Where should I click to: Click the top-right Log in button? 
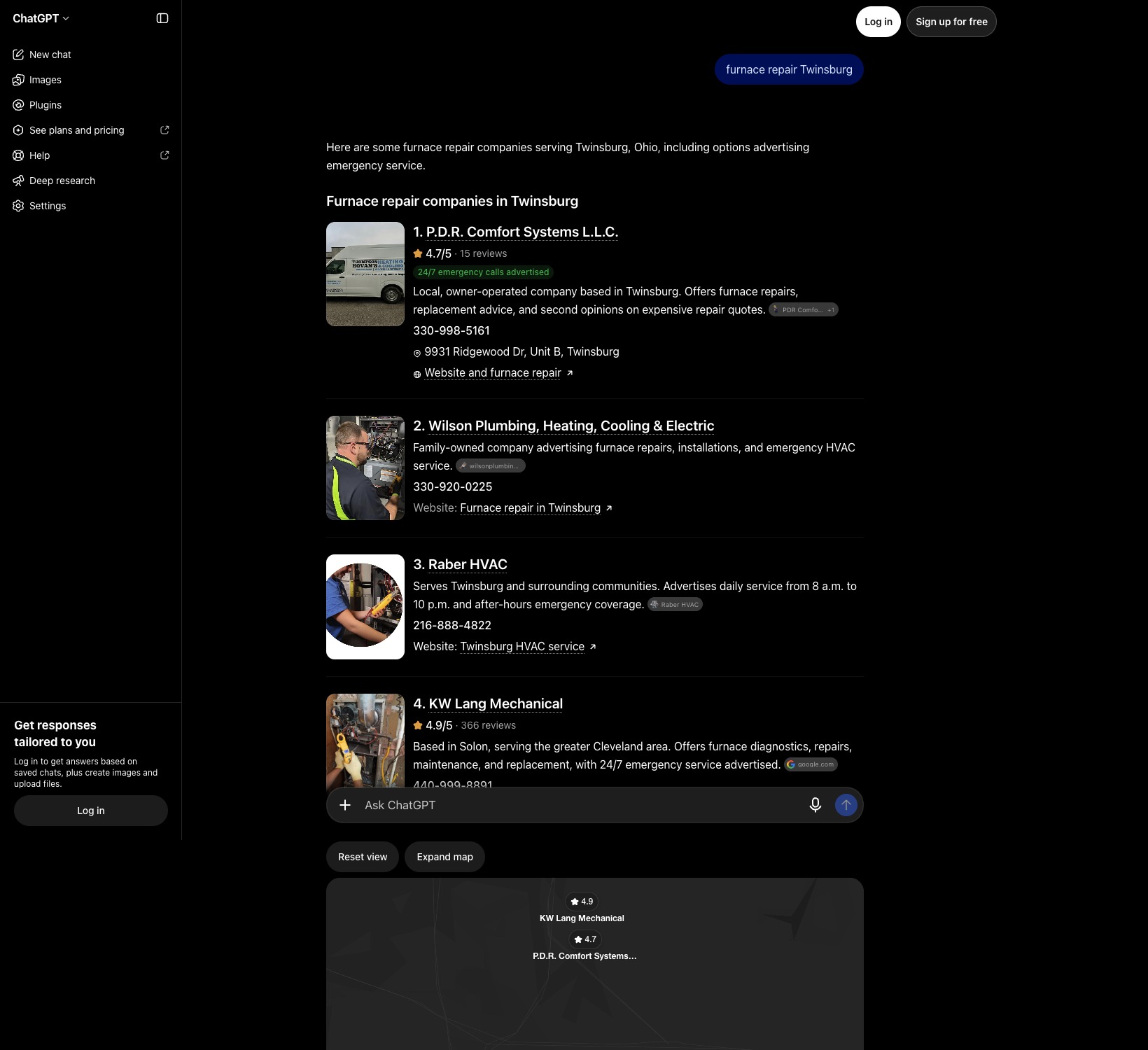pyautogui.click(x=878, y=22)
